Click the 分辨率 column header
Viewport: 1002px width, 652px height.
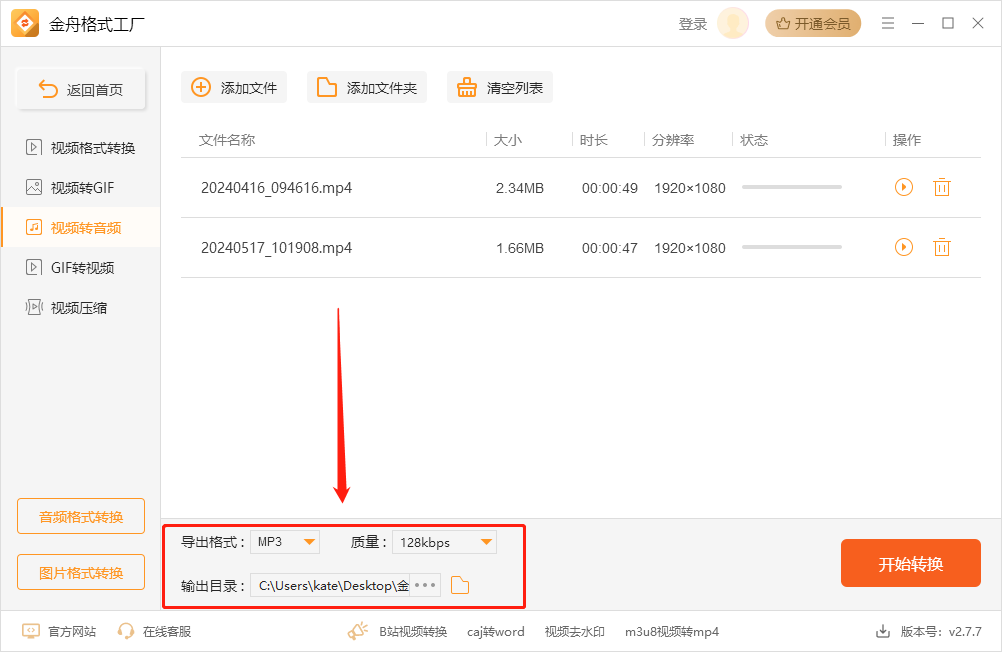[673, 140]
